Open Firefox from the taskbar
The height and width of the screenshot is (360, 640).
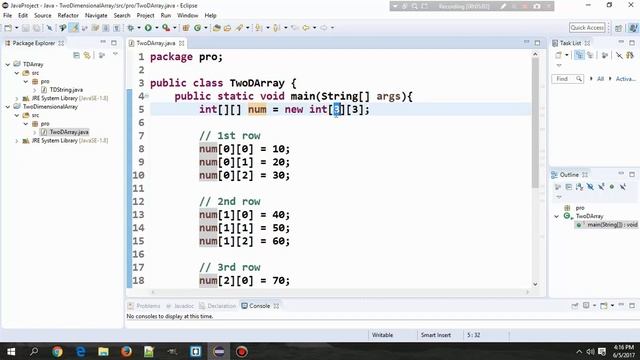pos(126,351)
